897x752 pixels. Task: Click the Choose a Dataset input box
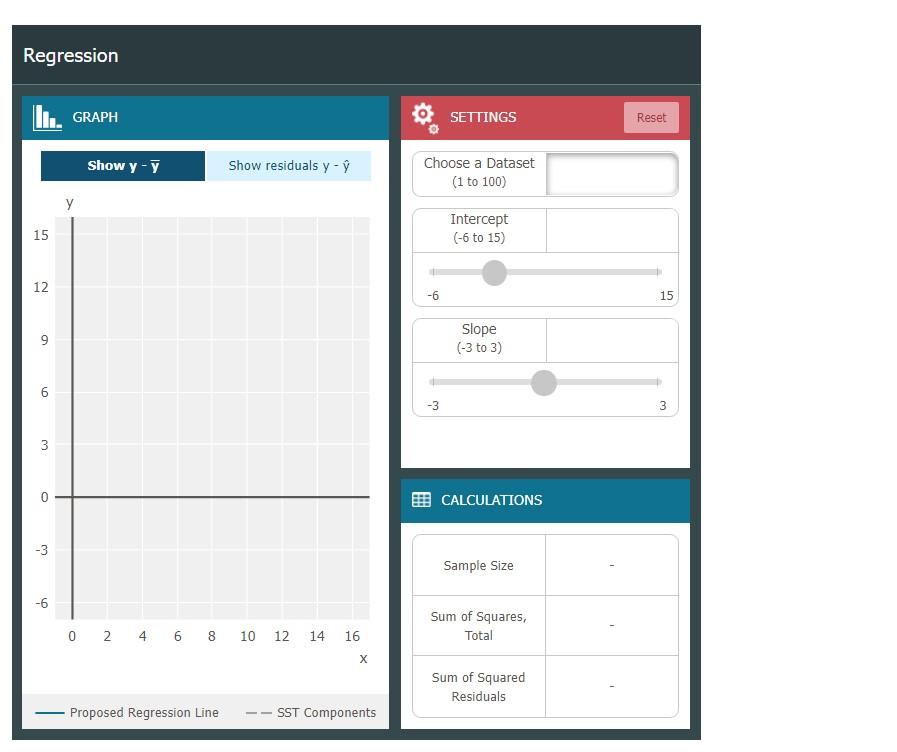tap(612, 173)
